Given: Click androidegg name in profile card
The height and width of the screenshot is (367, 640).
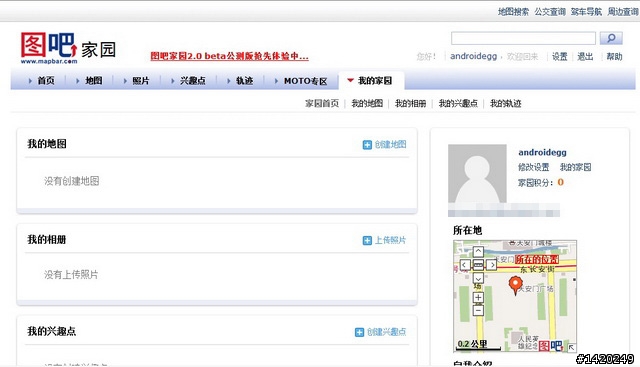Looking at the screenshot, I should [542, 152].
